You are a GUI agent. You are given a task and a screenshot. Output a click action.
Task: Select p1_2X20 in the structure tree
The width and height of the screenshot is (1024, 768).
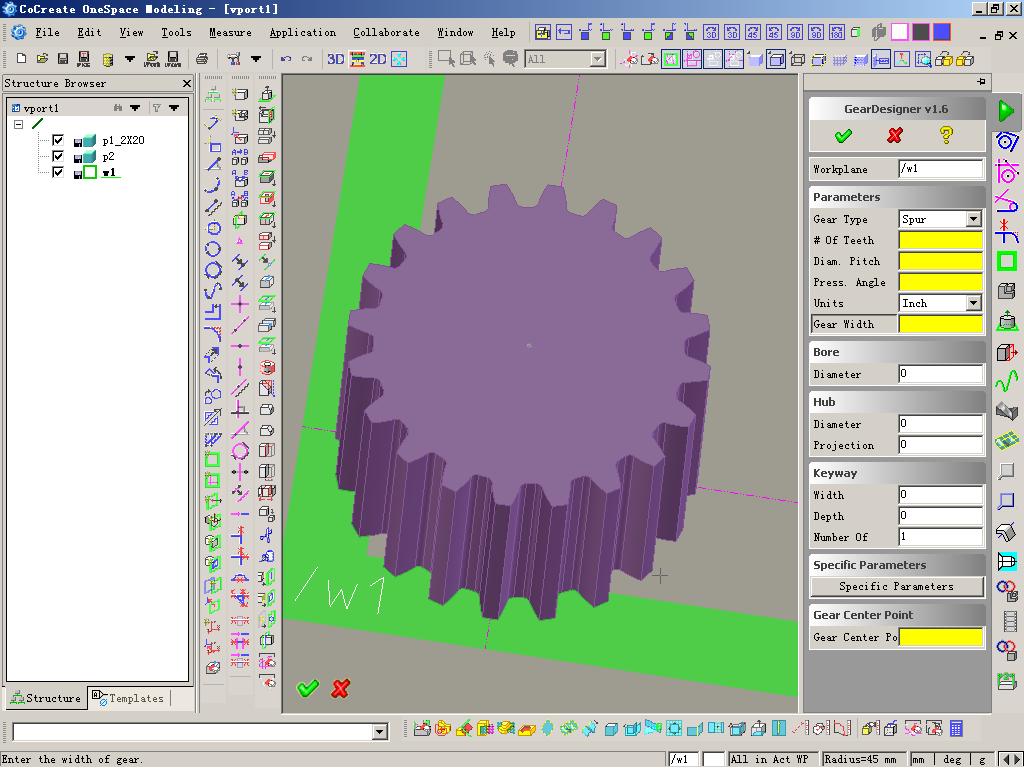123,140
